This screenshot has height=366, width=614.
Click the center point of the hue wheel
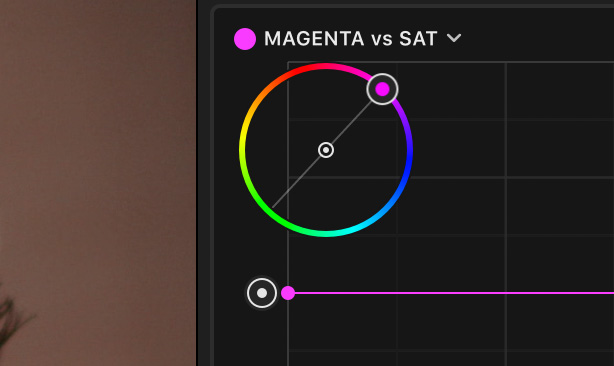(326, 150)
